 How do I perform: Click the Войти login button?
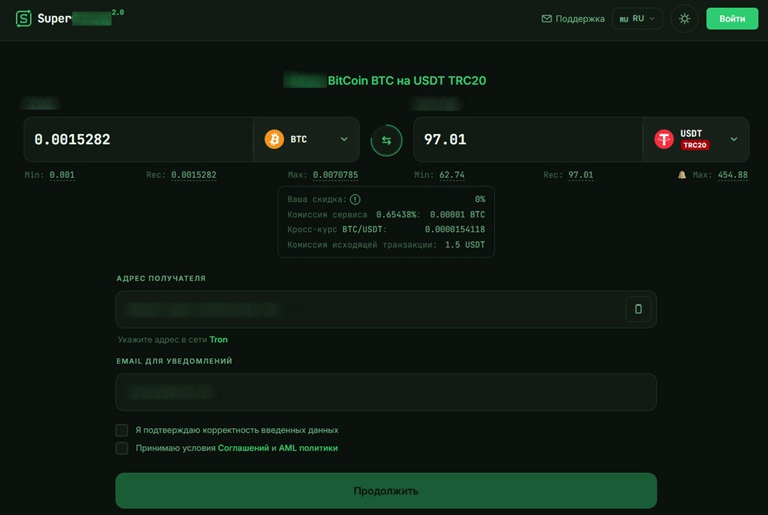[732, 19]
